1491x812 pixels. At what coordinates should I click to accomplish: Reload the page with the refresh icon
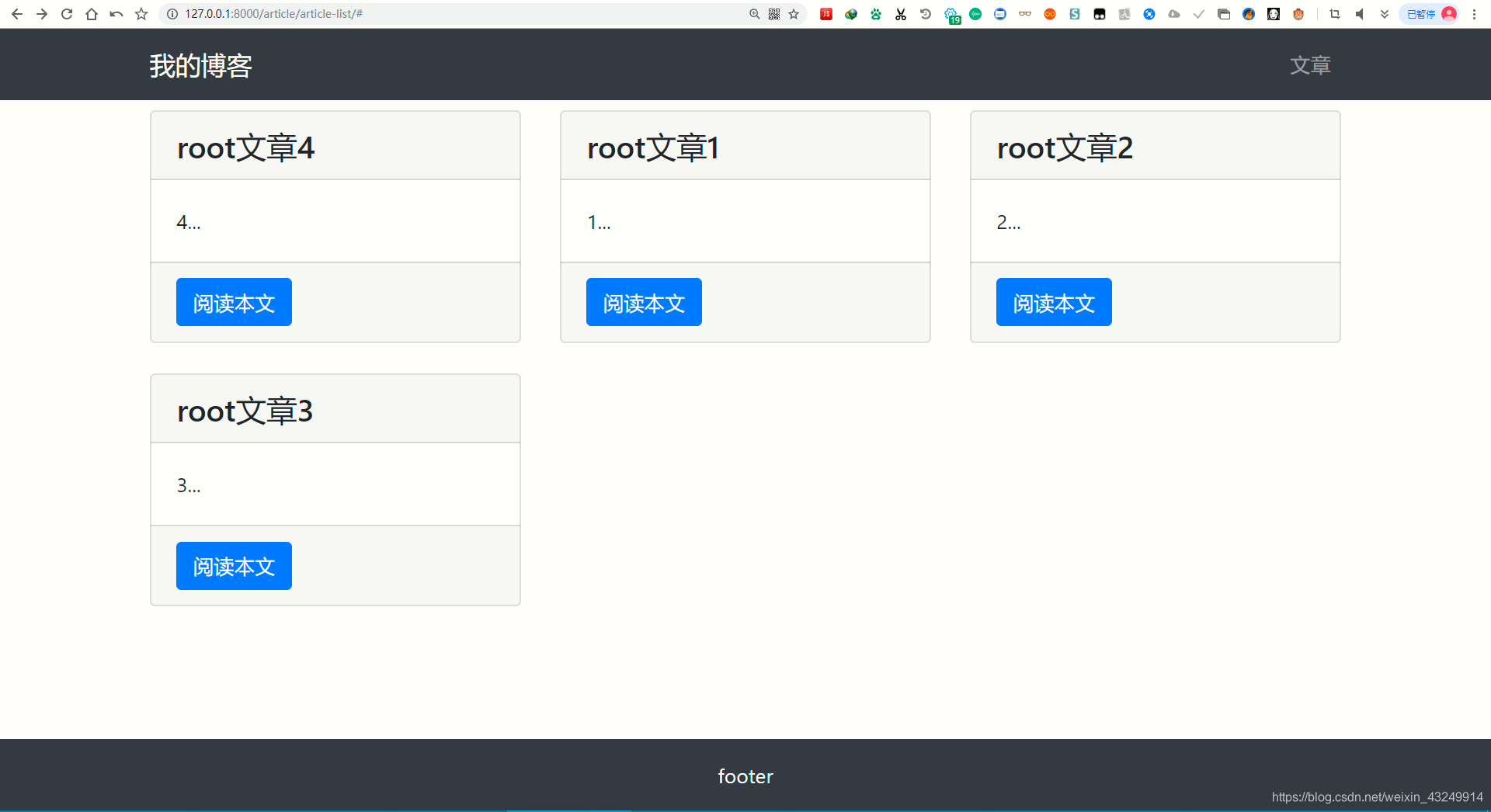(67, 14)
